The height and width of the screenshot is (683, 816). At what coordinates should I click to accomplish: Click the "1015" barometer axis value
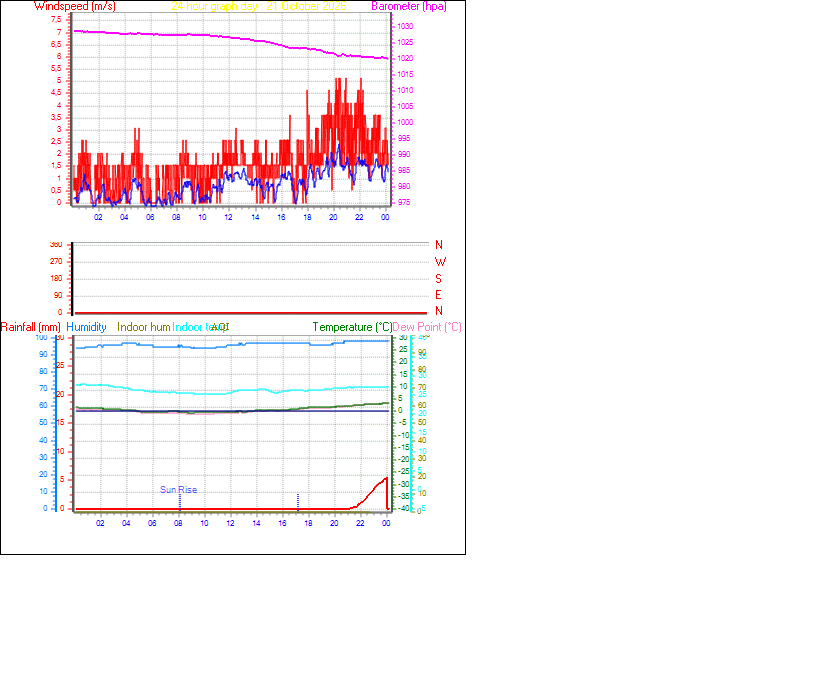click(405, 74)
